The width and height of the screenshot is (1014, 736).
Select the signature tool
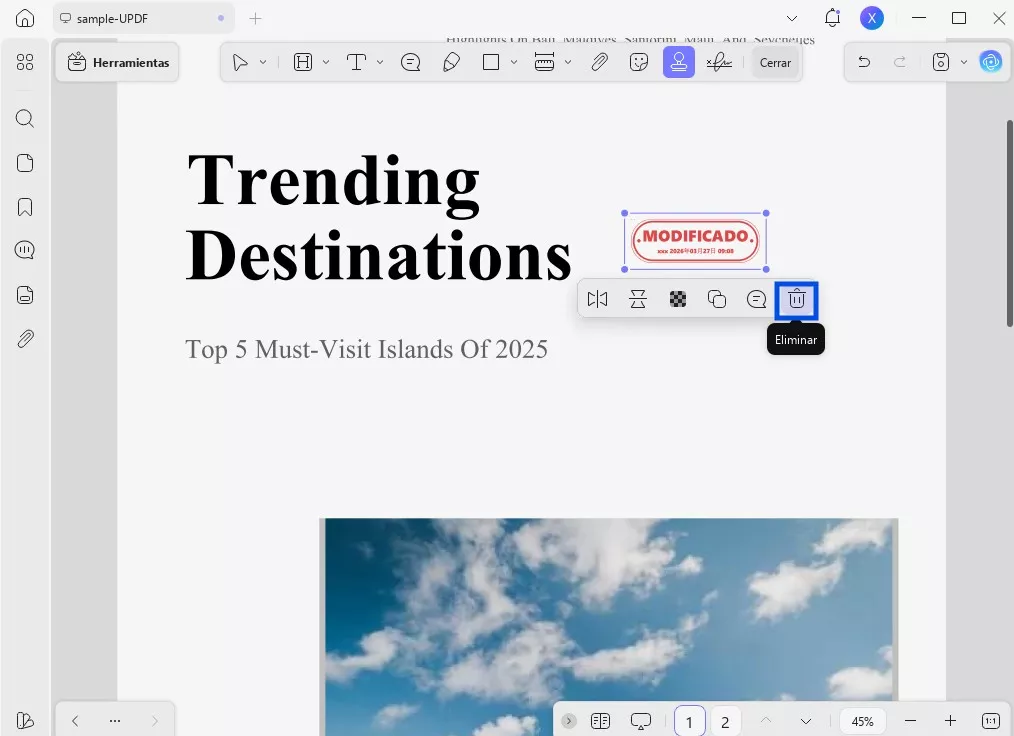click(718, 62)
